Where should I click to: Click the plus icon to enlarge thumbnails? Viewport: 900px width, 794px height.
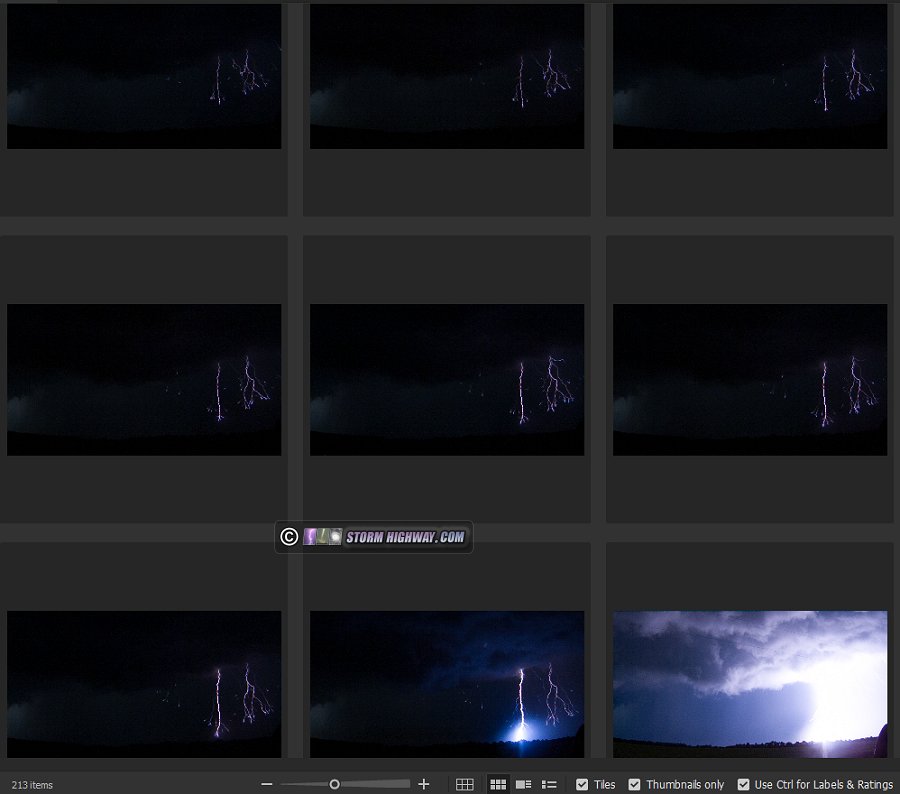coord(424,784)
